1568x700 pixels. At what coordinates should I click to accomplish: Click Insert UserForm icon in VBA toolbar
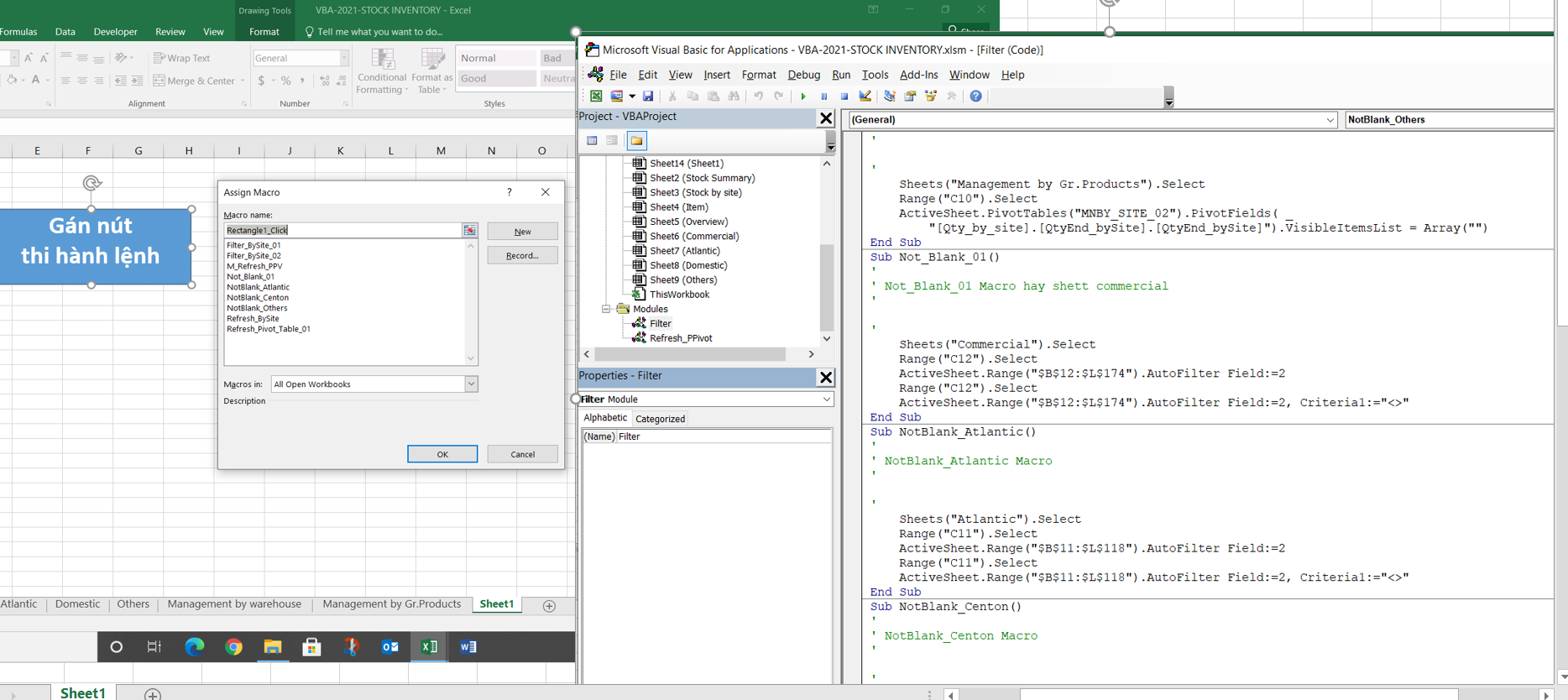[x=617, y=97]
